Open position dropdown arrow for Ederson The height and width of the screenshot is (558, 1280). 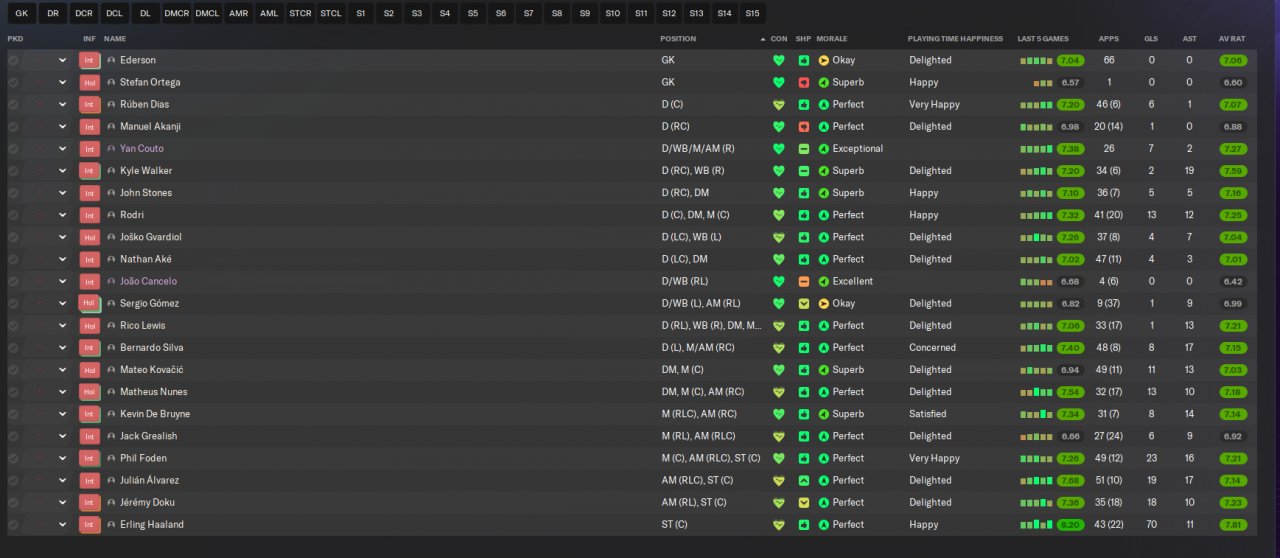click(63, 60)
